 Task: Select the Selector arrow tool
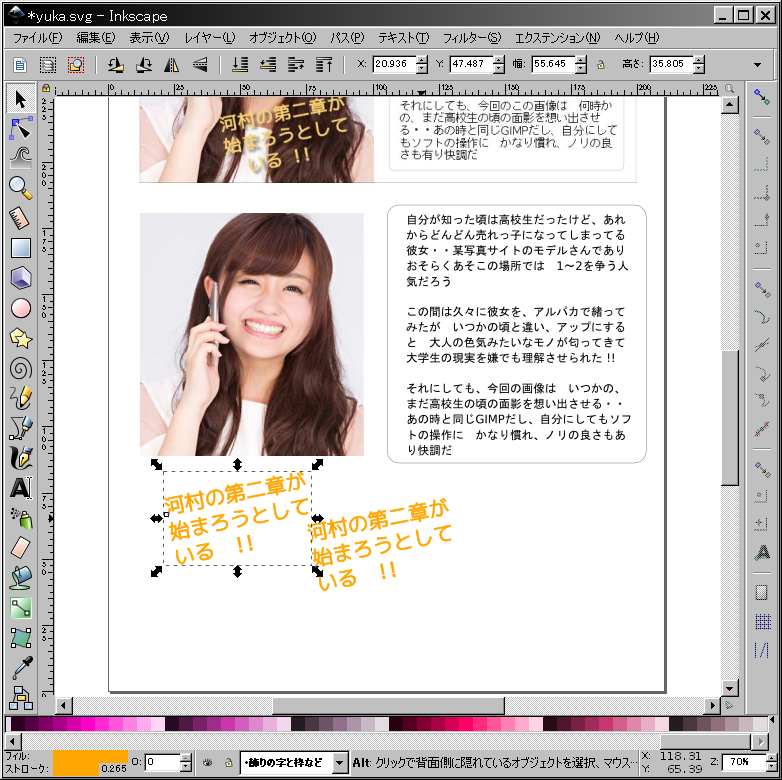point(20,99)
